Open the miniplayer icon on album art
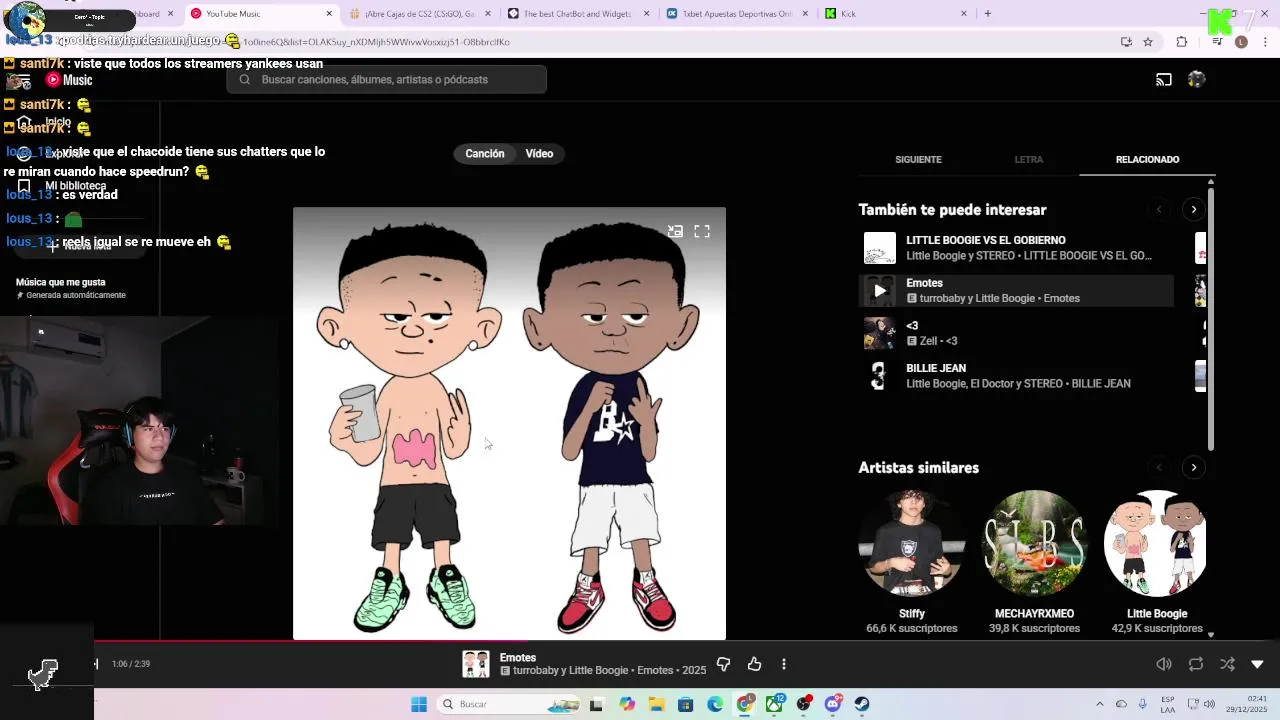1280x720 pixels. [x=675, y=231]
